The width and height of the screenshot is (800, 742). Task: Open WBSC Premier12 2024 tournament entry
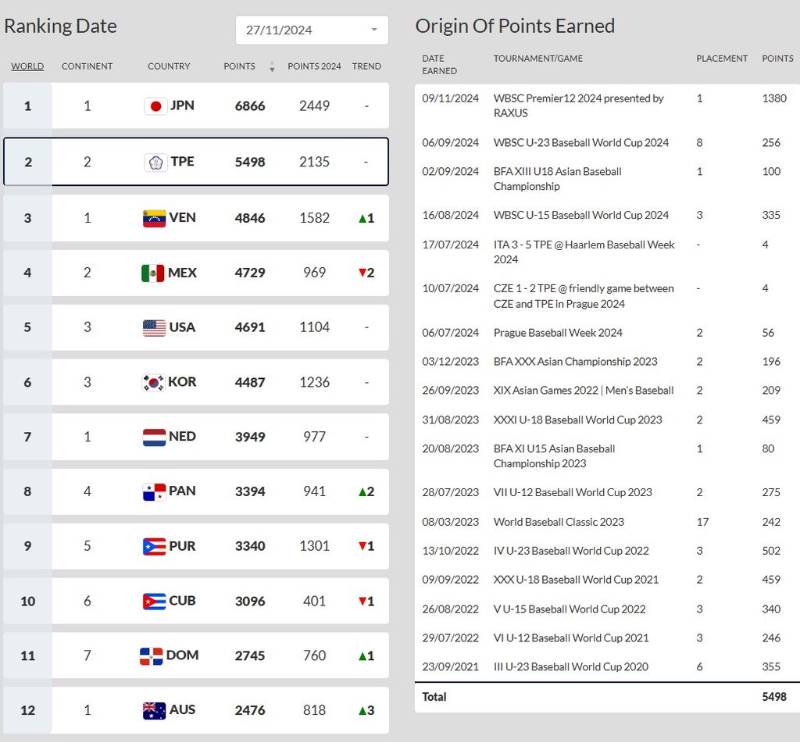[x=578, y=99]
